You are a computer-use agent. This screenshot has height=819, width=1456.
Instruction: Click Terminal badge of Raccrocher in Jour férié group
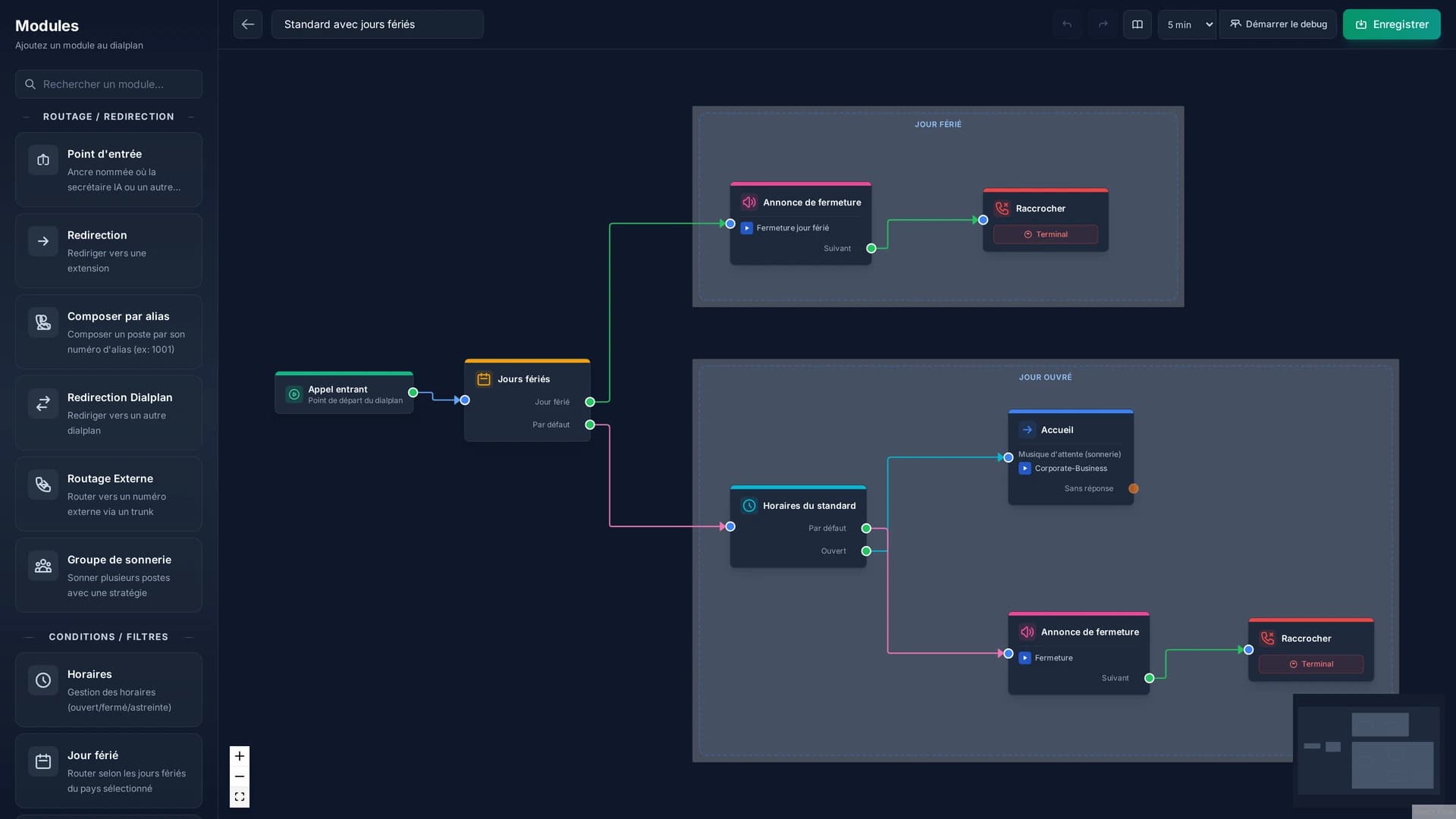point(1046,234)
